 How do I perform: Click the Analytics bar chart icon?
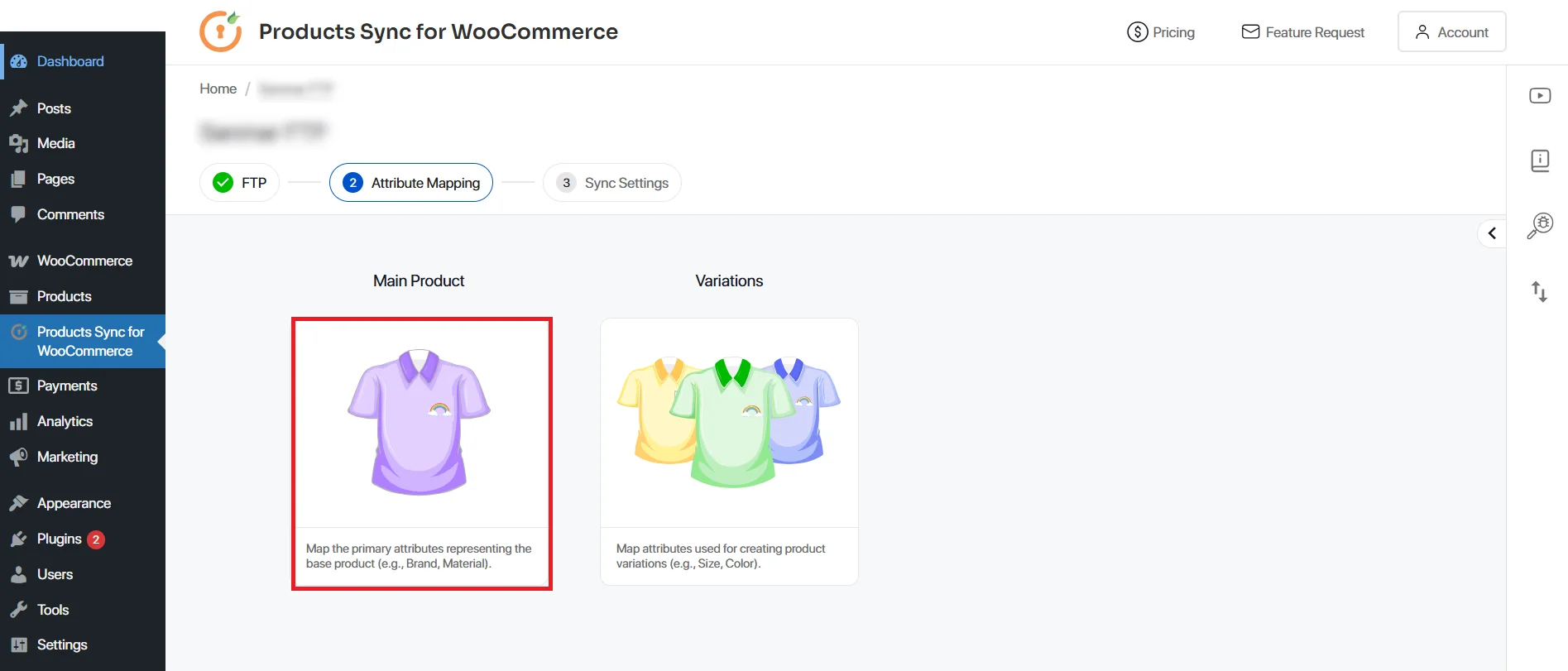click(x=18, y=422)
